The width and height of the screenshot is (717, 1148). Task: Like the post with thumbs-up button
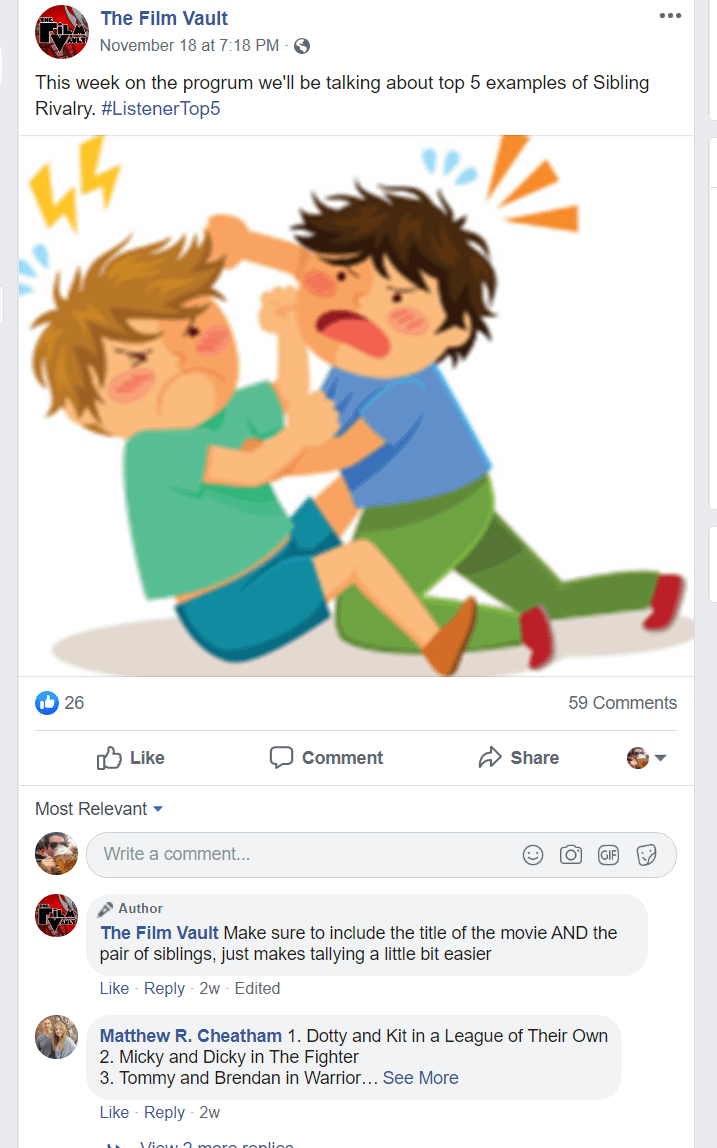pyautogui.click(x=130, y=758)
